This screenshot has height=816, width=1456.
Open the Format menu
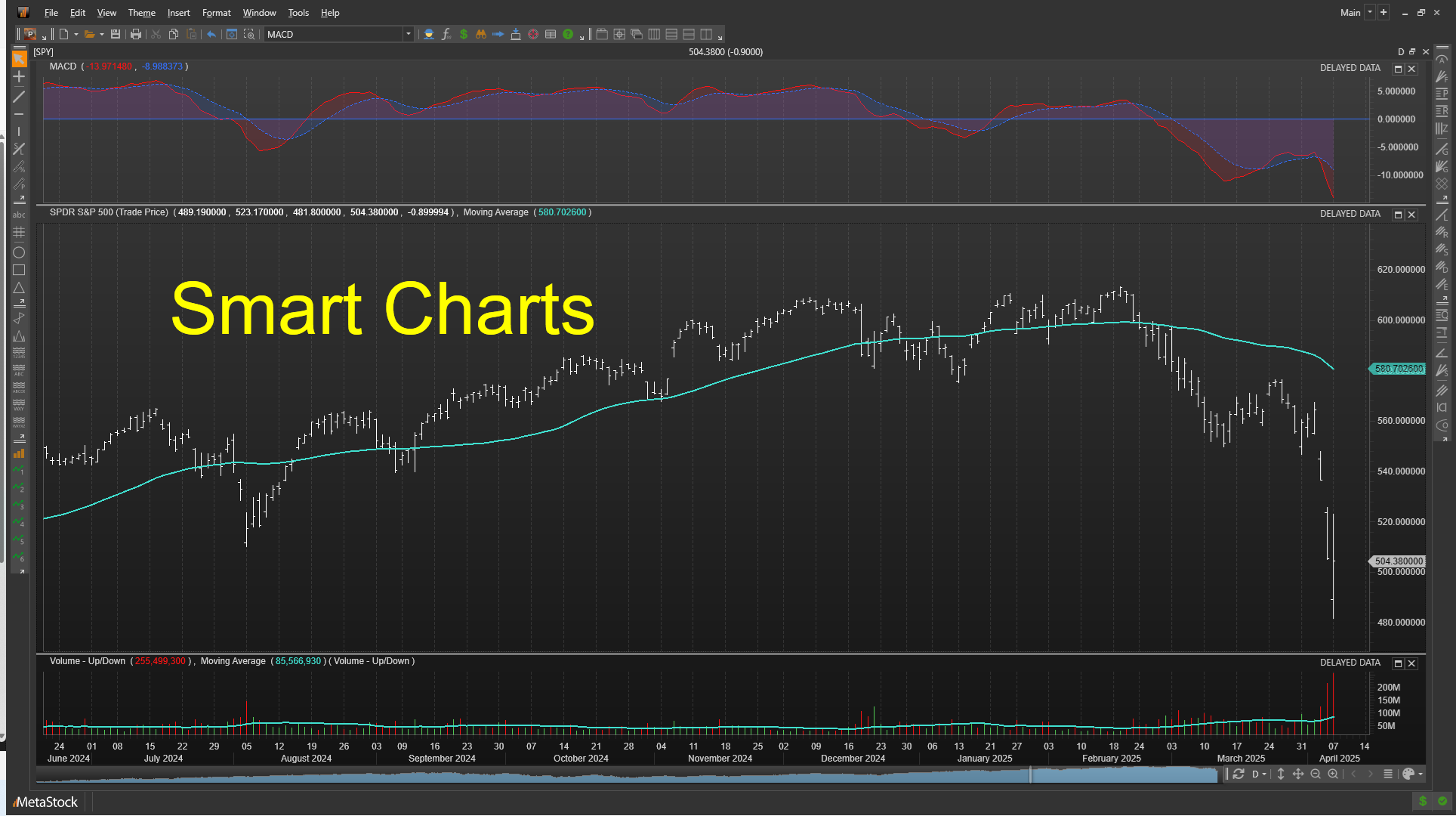217,13
